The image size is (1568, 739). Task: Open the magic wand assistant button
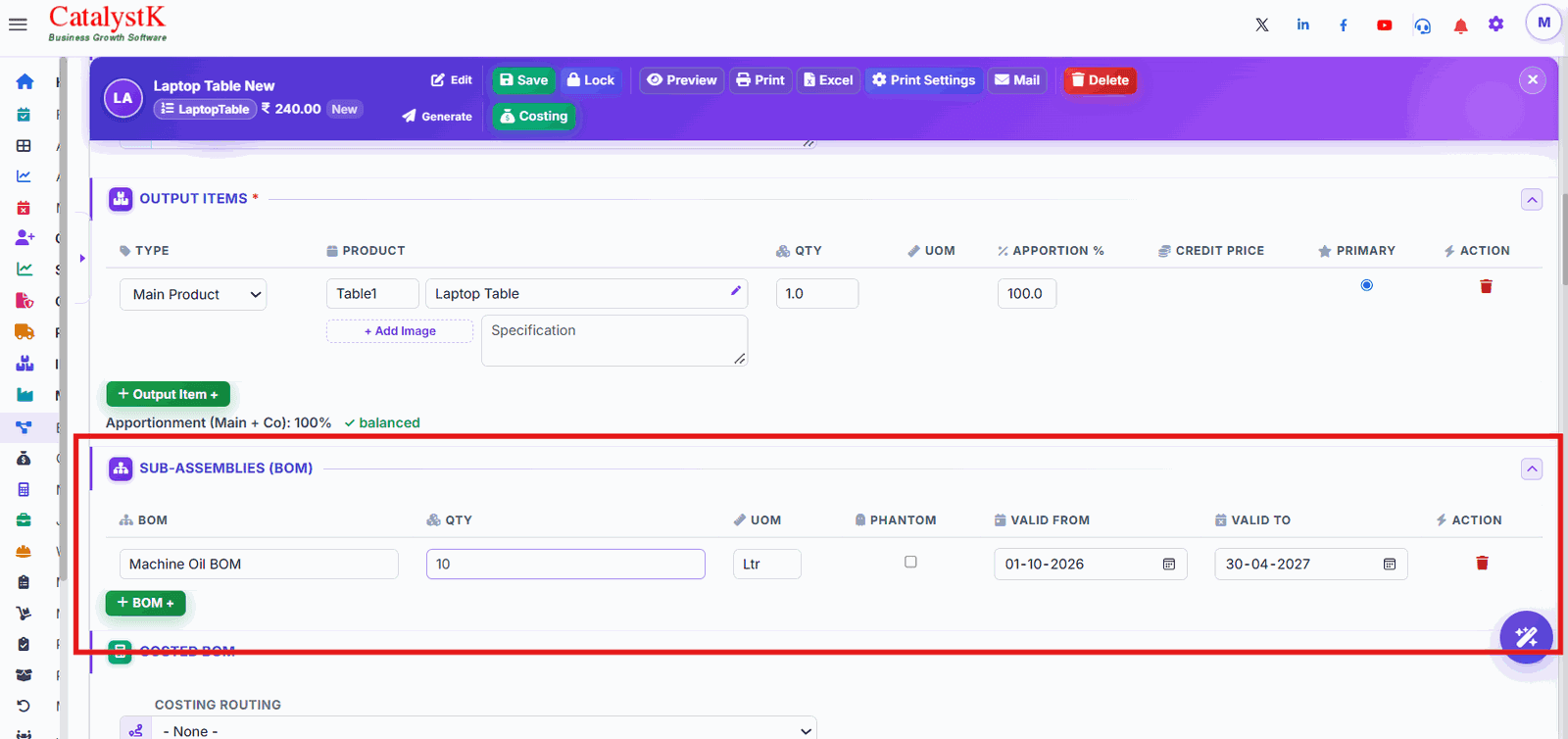[x=1526, y=637]
